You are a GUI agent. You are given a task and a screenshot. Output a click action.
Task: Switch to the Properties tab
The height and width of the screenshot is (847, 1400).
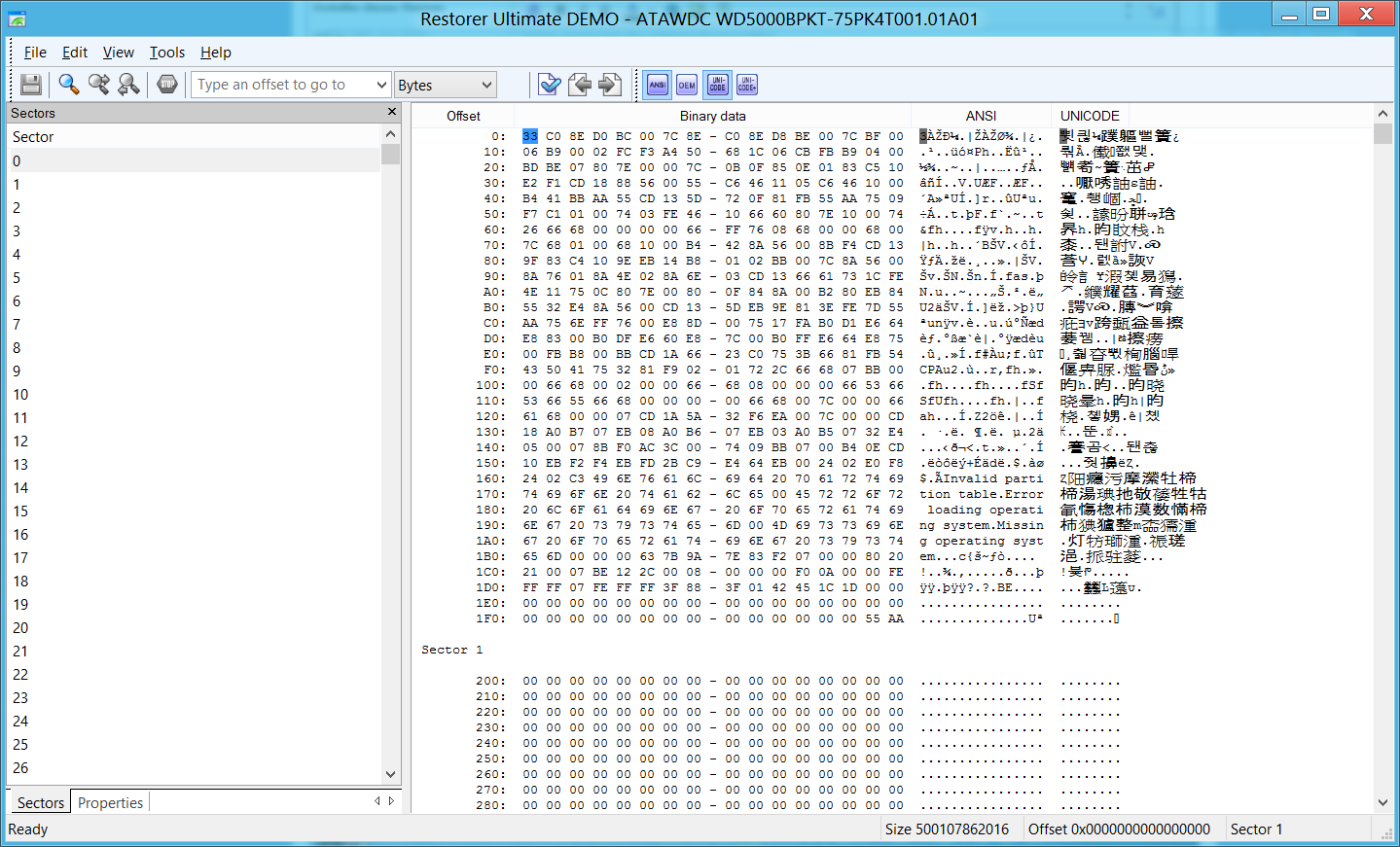110,802
